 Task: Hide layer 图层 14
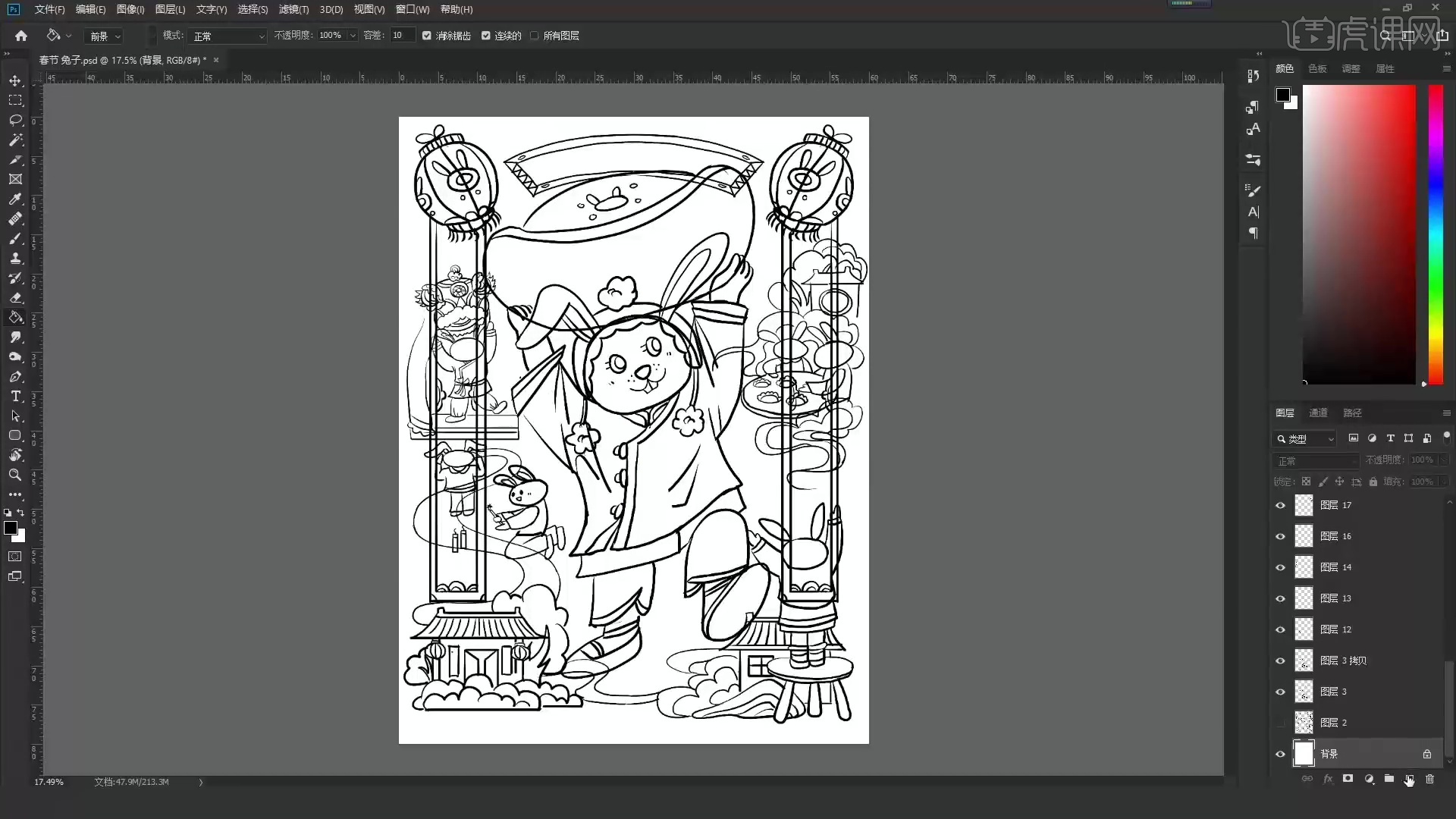point(1280,567)
